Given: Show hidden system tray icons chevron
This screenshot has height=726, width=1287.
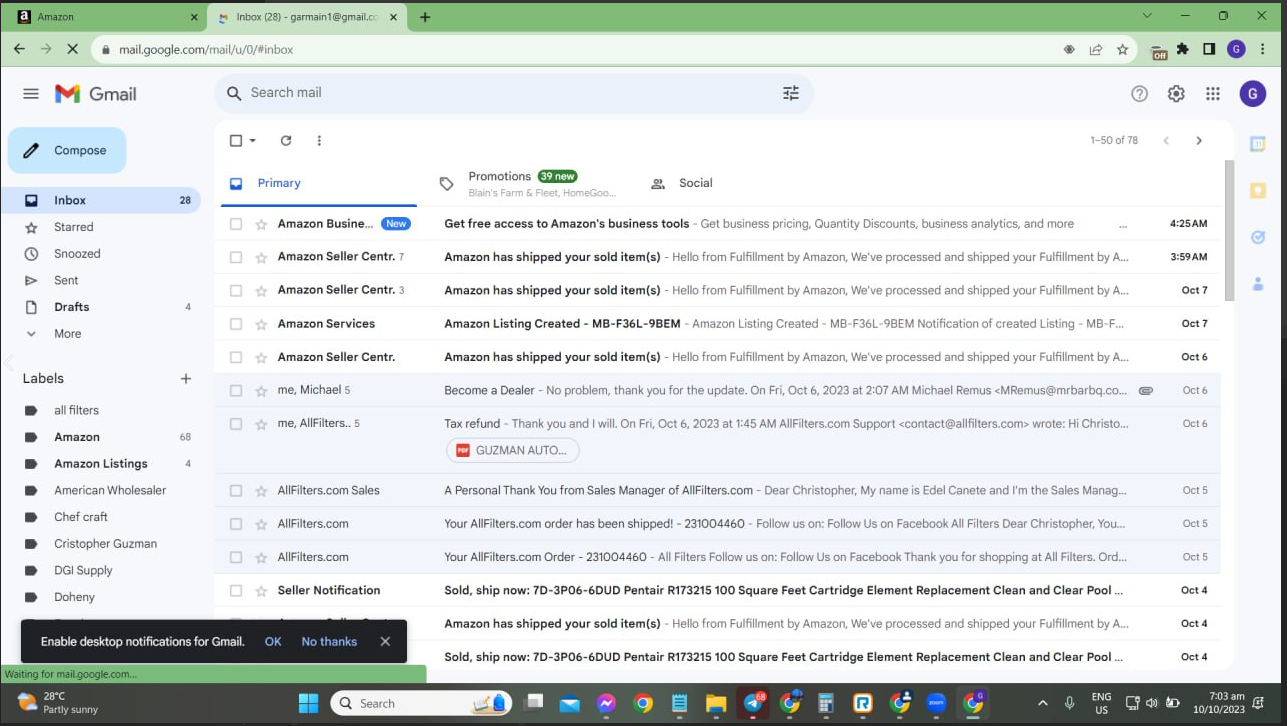Looking at the screenshot, I should click(1042, 703).
